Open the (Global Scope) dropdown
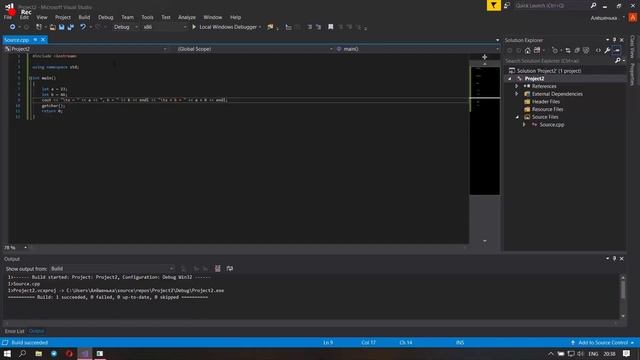This screenshot has height=360, width=640. point(254,49)
